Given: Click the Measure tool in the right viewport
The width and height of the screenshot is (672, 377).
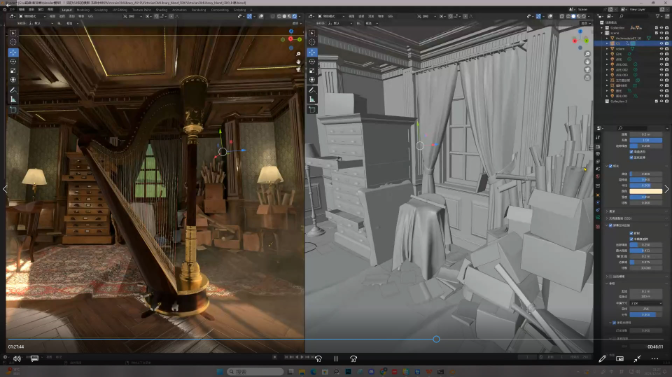Looking at the screenshot, I should [x=312, y=99].
